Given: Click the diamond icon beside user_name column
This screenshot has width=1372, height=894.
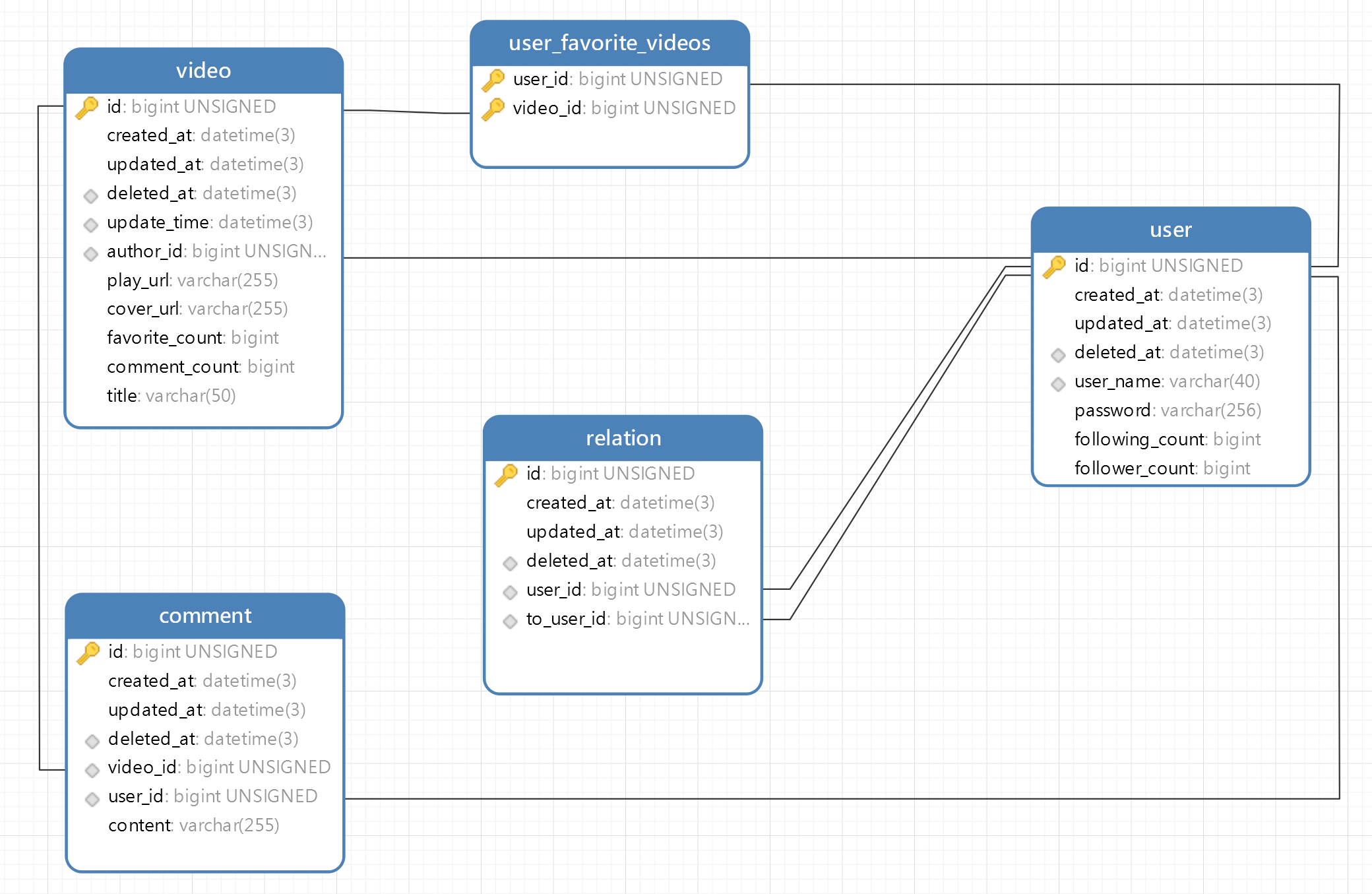Looking at the screenshot, I should pos(1058,383).
